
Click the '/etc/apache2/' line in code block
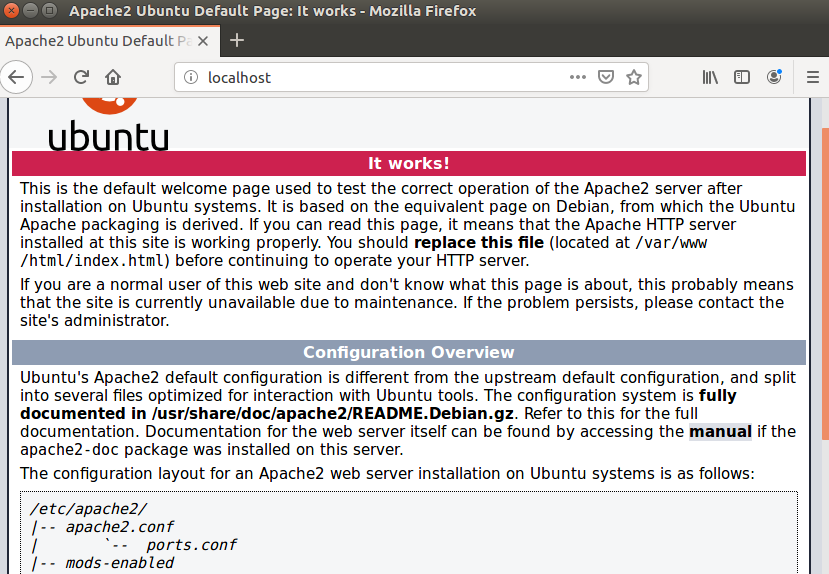89,509
